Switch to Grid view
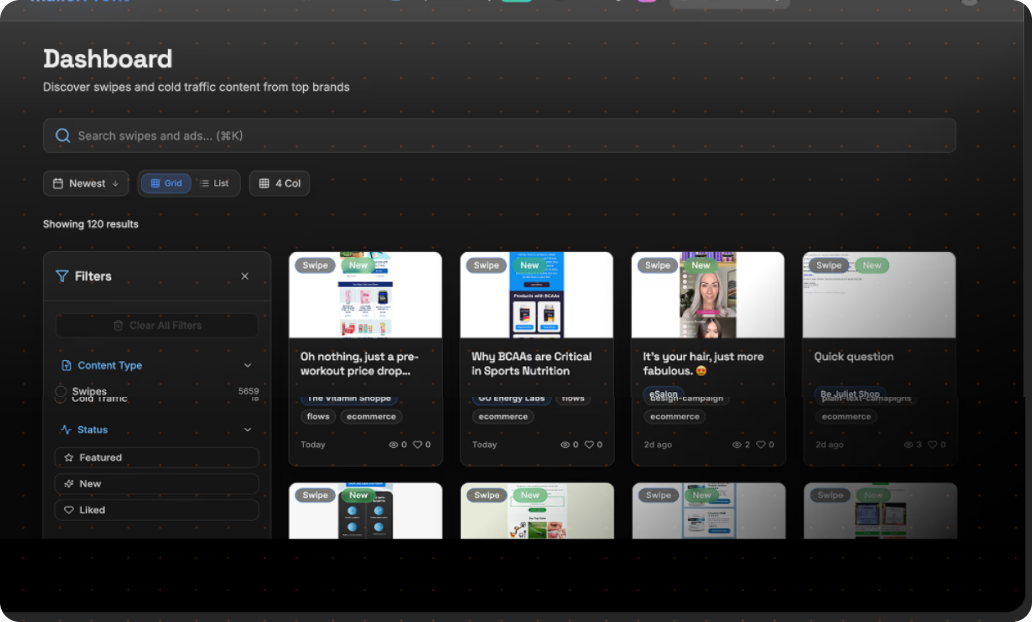Screen dimensions: 1032x622 [166, 184]
